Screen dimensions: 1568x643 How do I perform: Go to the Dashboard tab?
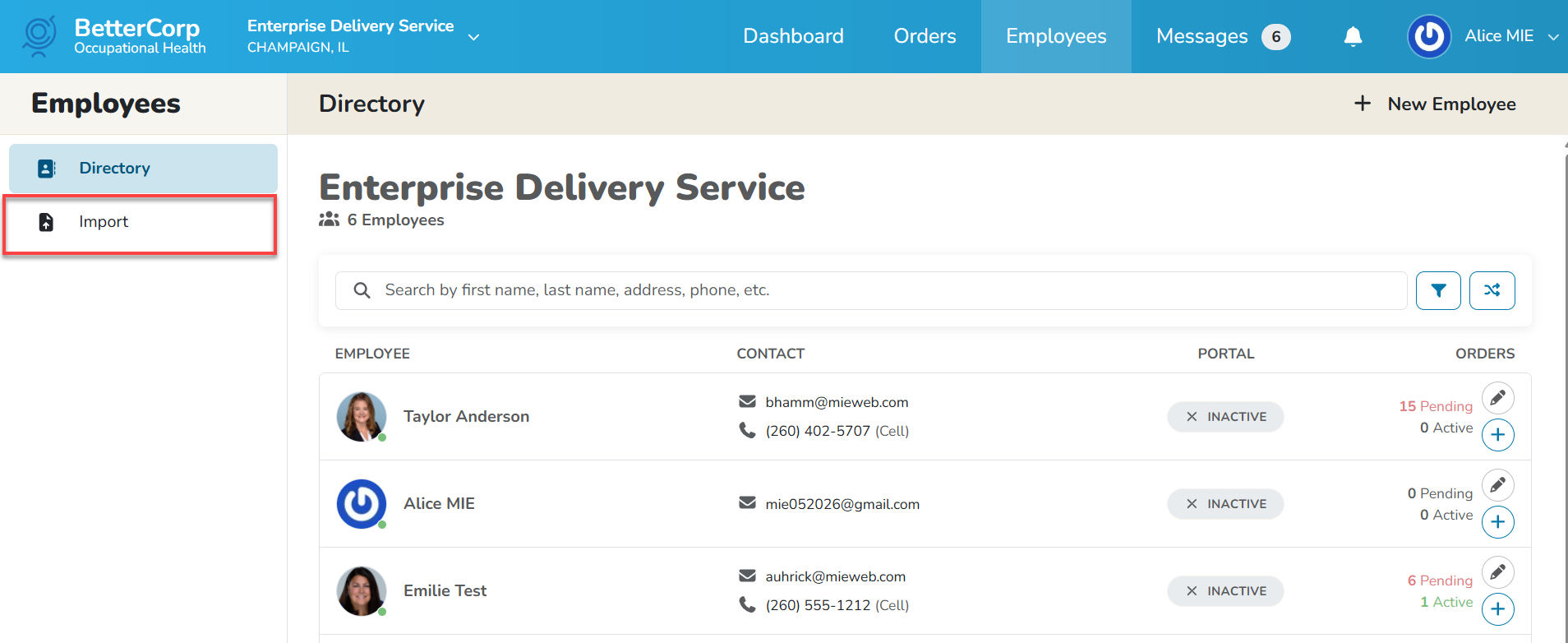793,36
